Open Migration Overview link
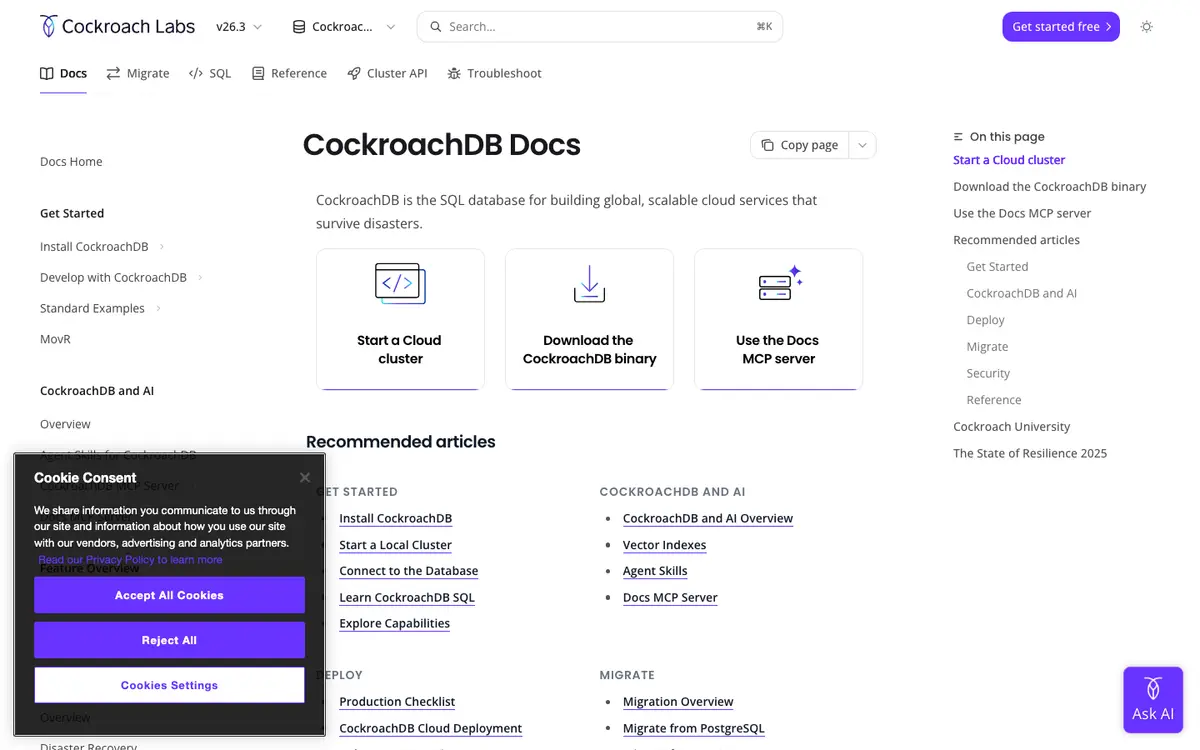This screenshot has height=750, width=1200. [678, 702]
